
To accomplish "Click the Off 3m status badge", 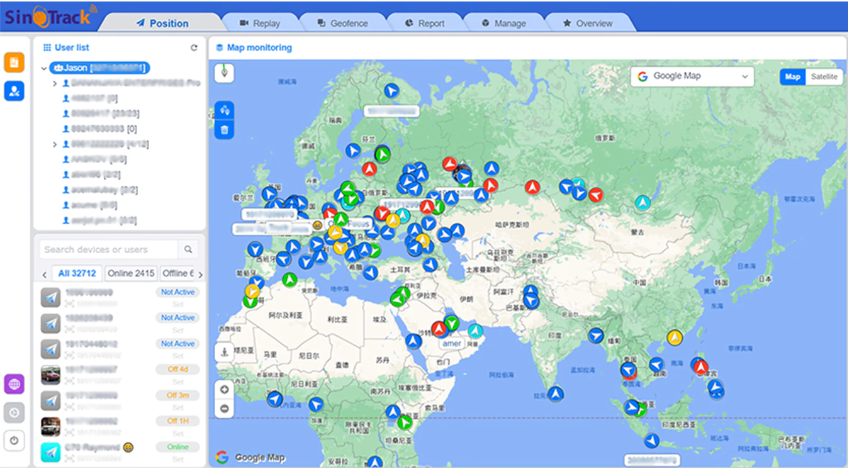I will click(177, 396).
